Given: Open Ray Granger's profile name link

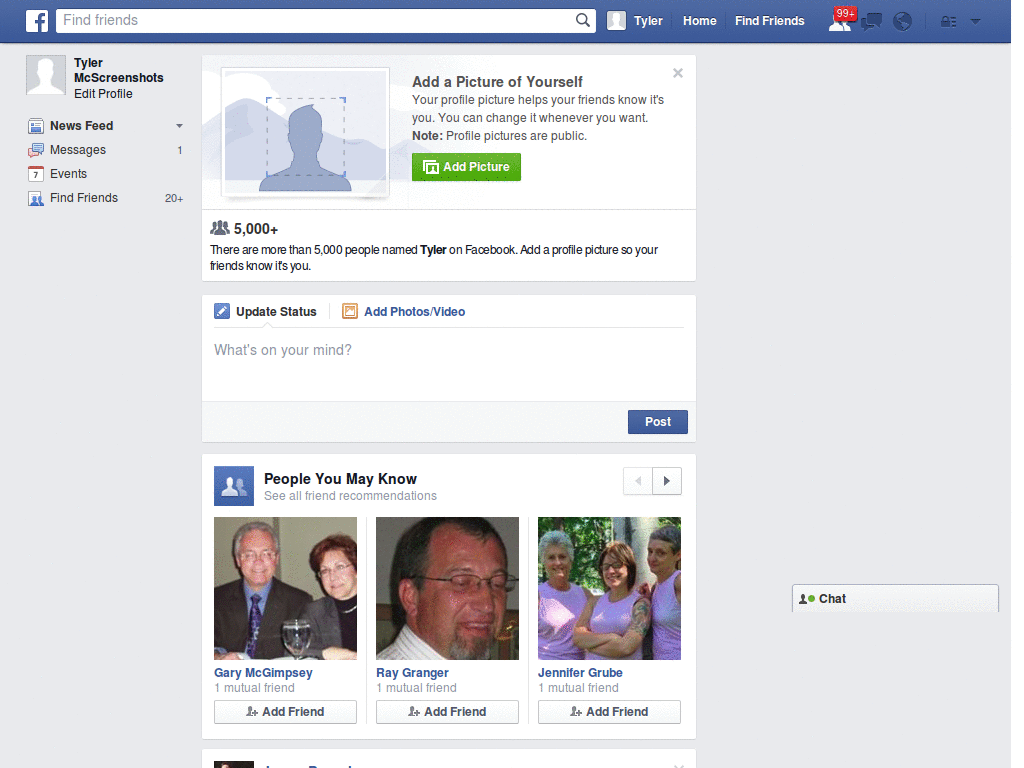Looking at the screenshot, I should click(x=412, y=673).
